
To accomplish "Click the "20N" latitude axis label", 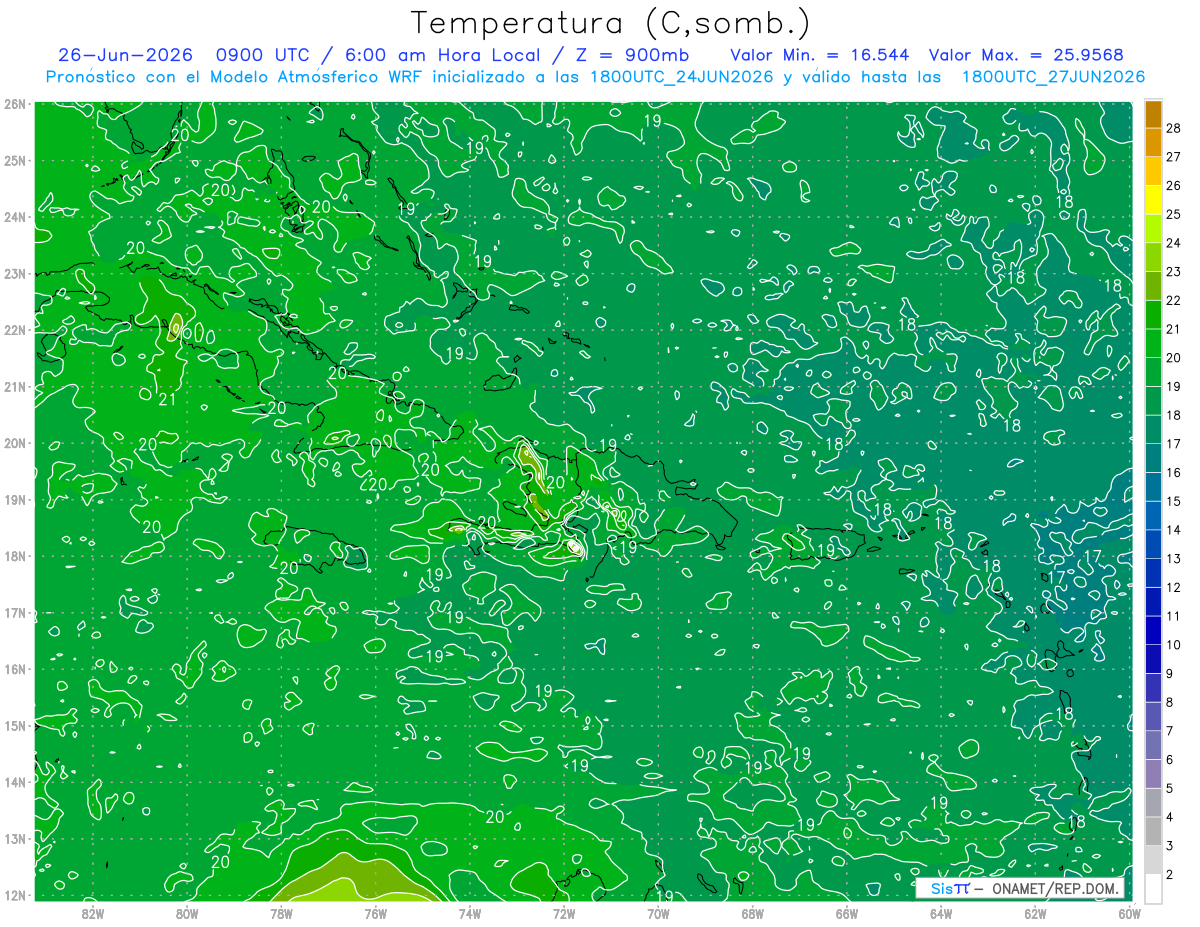I will pos(15,443).
